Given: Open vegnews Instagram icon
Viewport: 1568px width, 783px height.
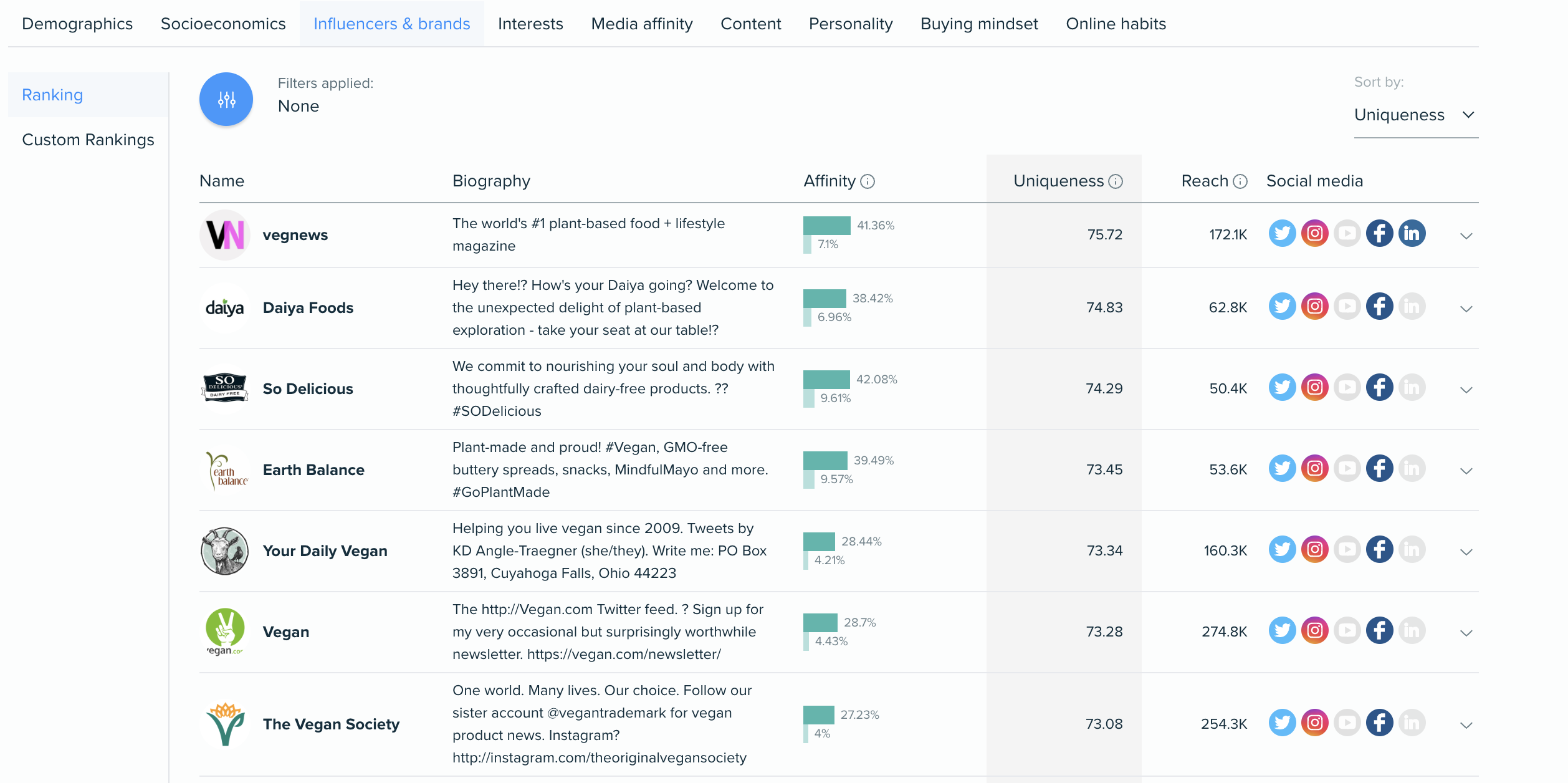Looking at the screenshot, I should click(x=1314, y=234).
